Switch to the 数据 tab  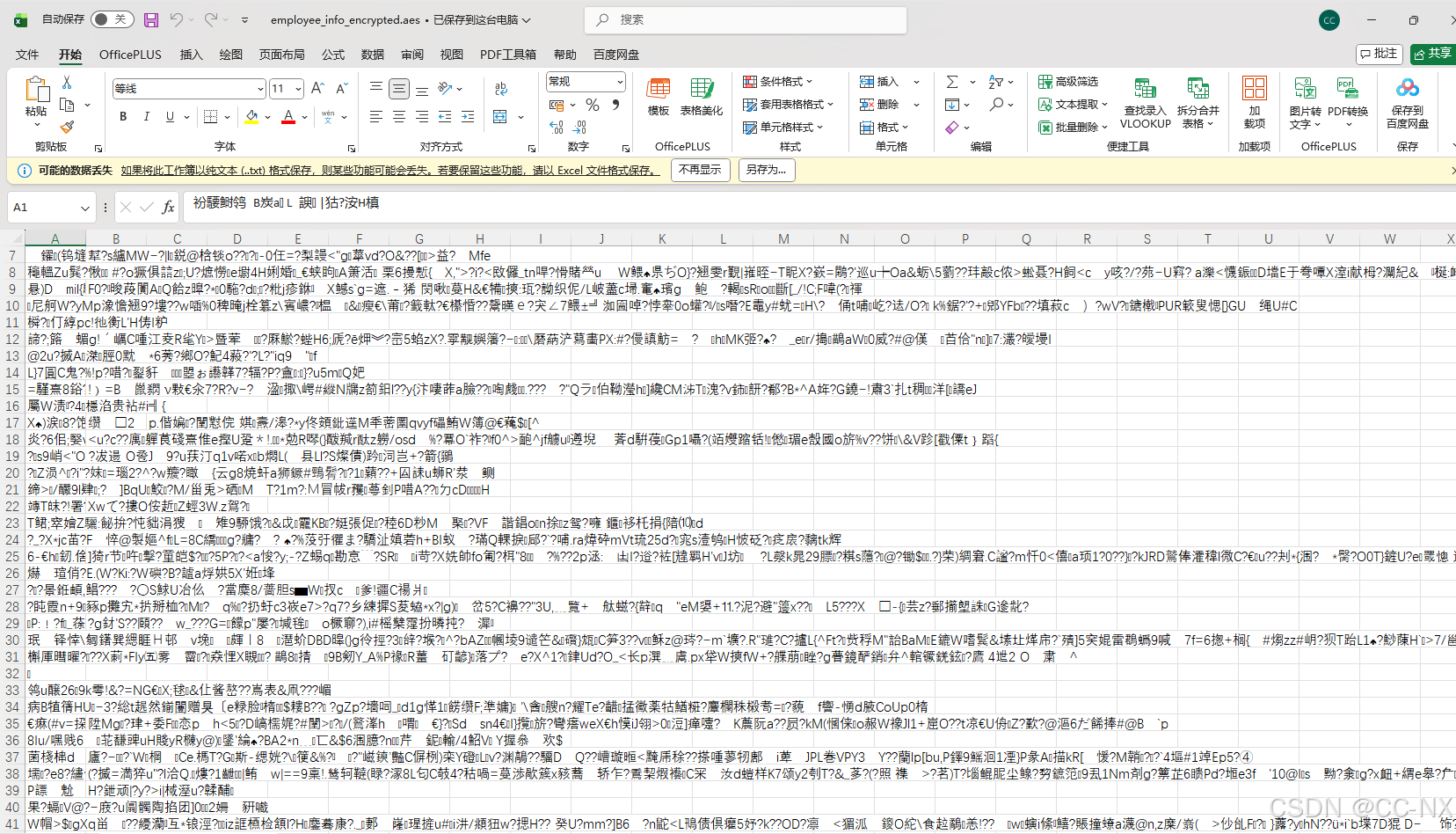373,55
